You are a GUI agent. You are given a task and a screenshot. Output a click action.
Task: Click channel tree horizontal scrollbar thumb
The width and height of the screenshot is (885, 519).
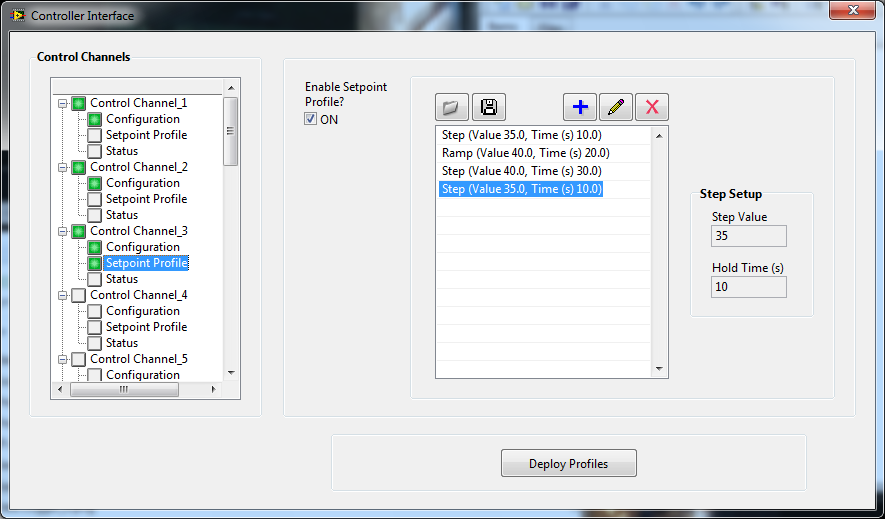124,389
